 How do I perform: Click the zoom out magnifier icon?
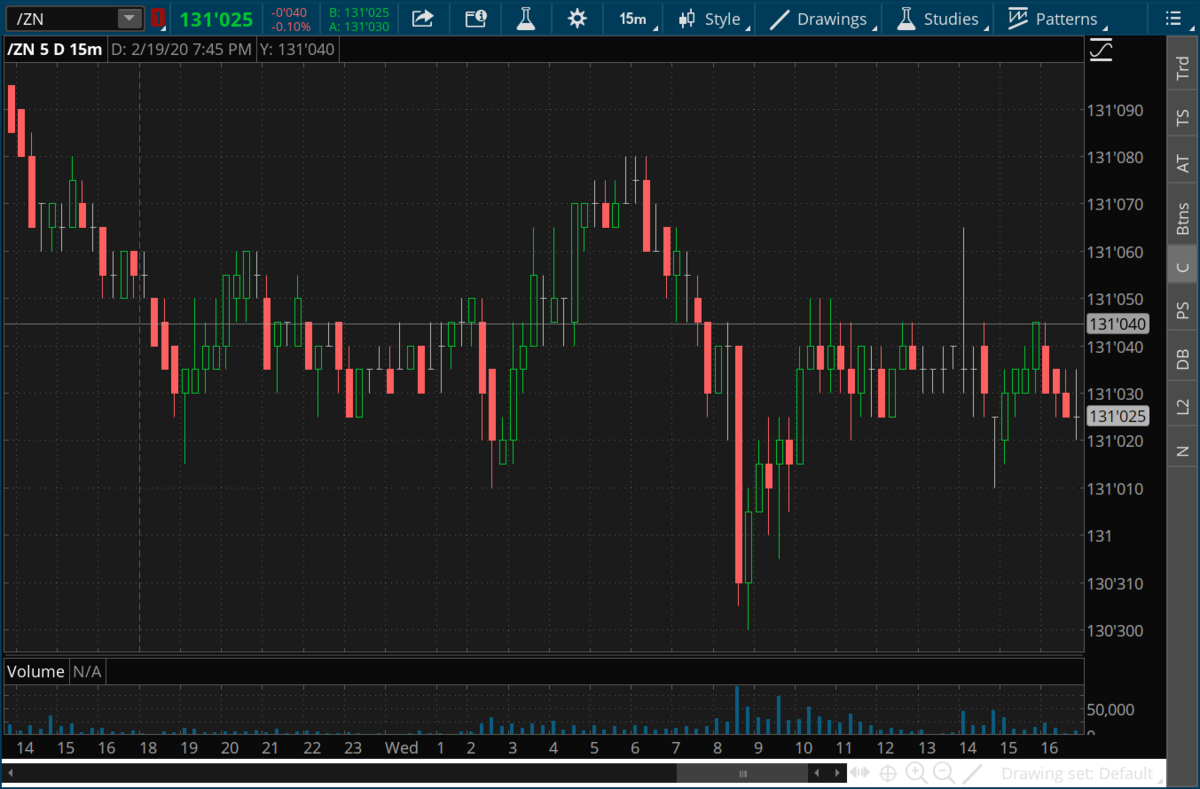click(943, 773)
